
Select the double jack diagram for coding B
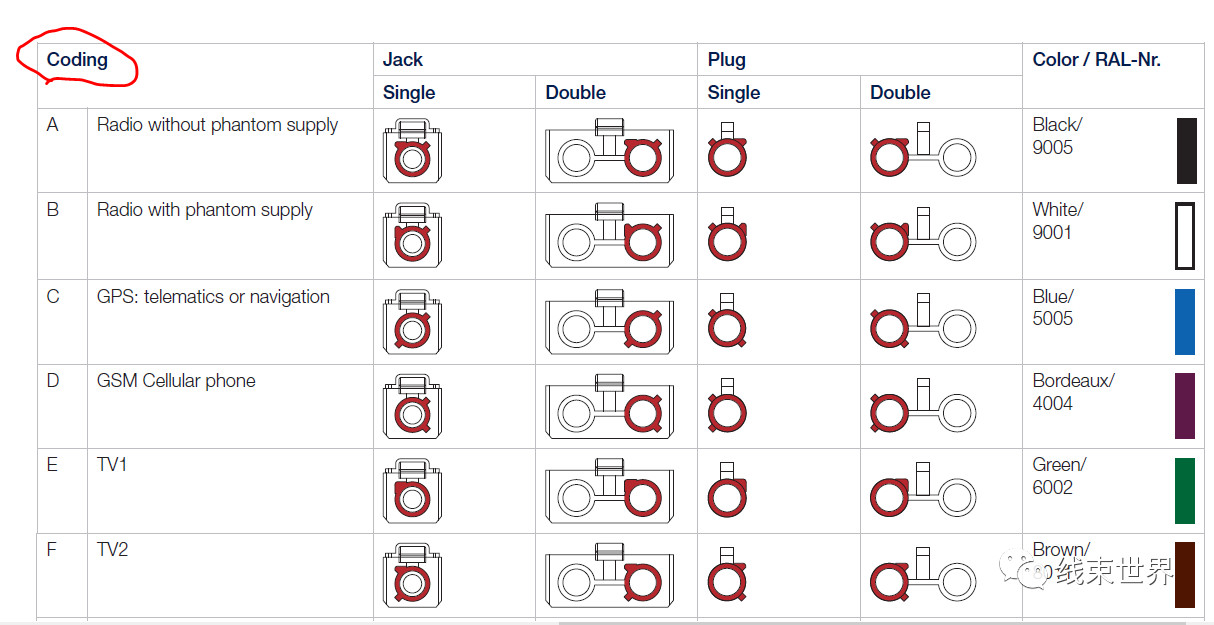coord(609,236)
